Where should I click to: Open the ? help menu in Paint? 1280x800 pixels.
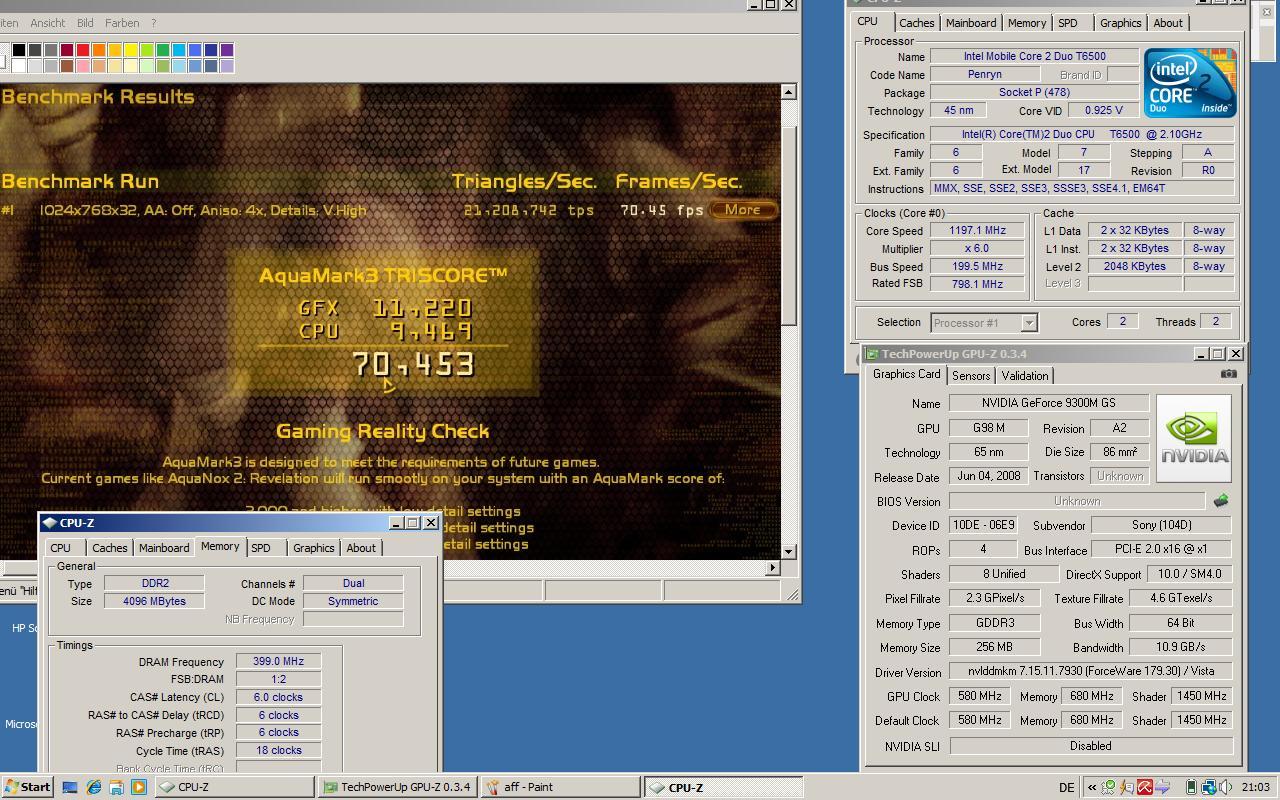click(x=153, y=23)
